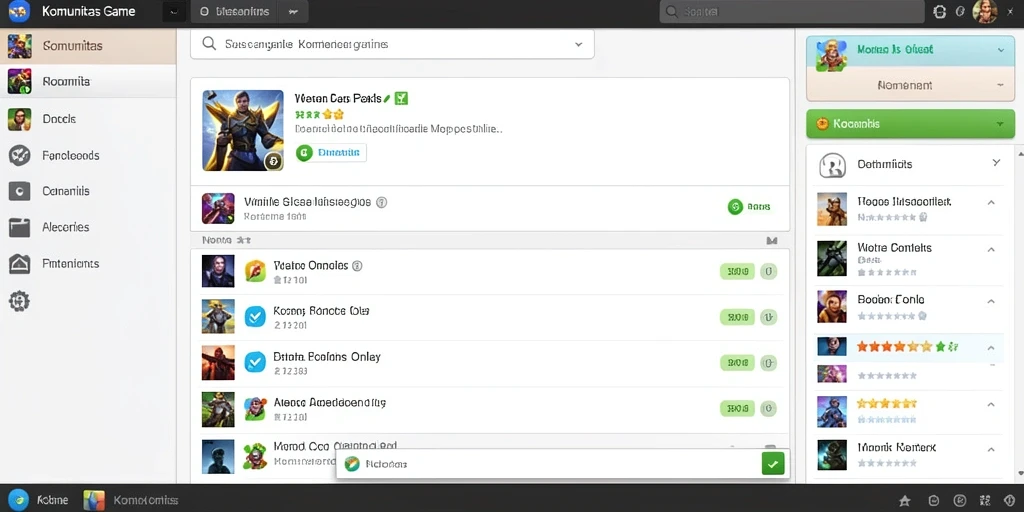Image resolution: width=1024 pixels, height=512 pixels.
Task: Click the Kobme icon in the taskbar
Action: point(18,500)
